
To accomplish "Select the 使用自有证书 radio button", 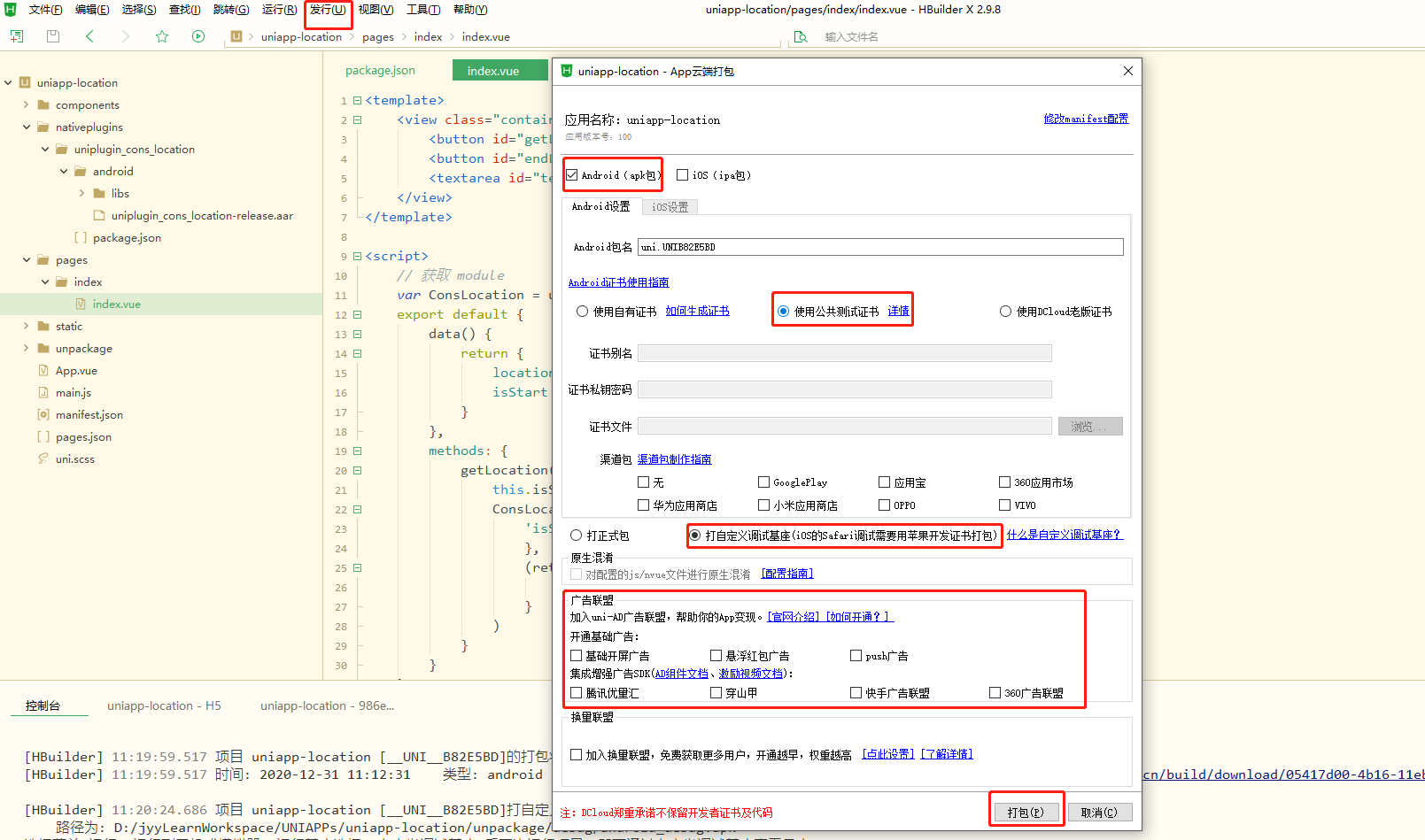I will pyautogui.click(x=580, y=310).
